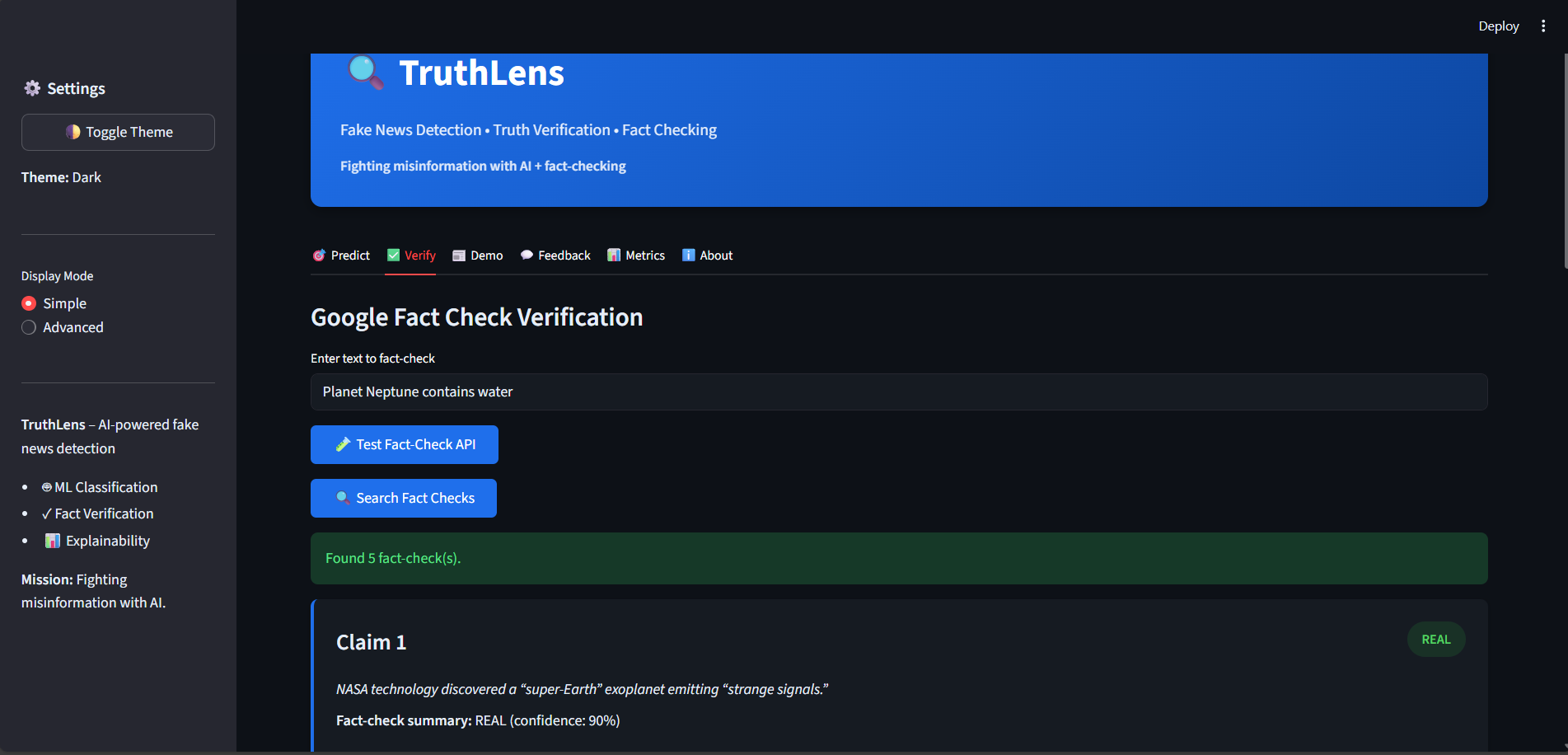
Task: Click the Explainability chart icon in the sidebar
Action: (x=52, y=541)
